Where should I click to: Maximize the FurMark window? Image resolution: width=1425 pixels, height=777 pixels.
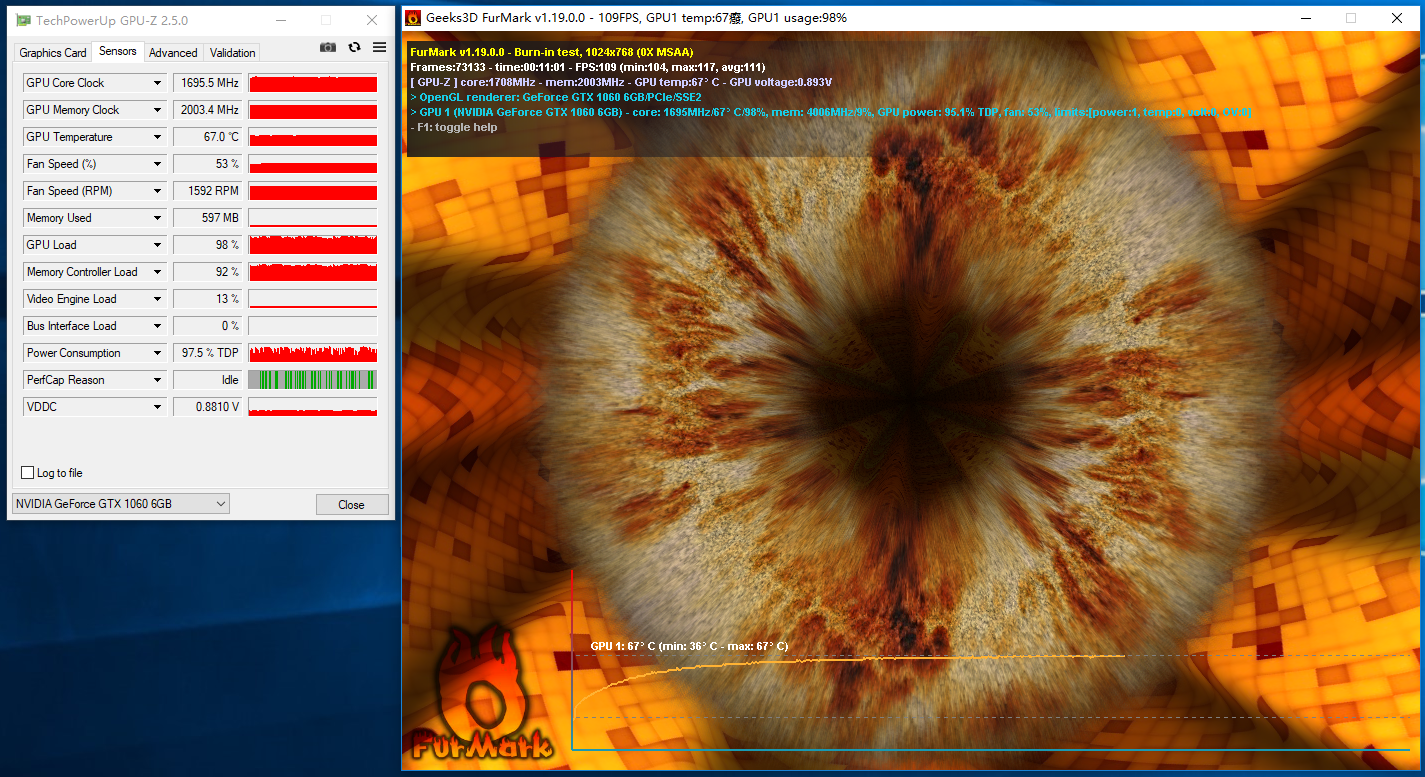[x=1351, y=18]
